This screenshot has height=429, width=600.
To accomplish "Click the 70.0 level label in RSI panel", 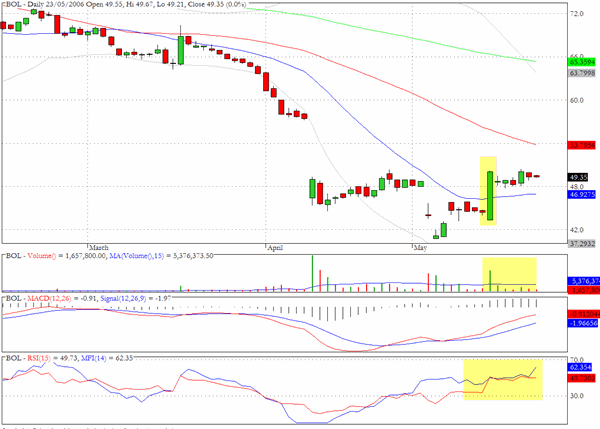I will click(577, 360).
